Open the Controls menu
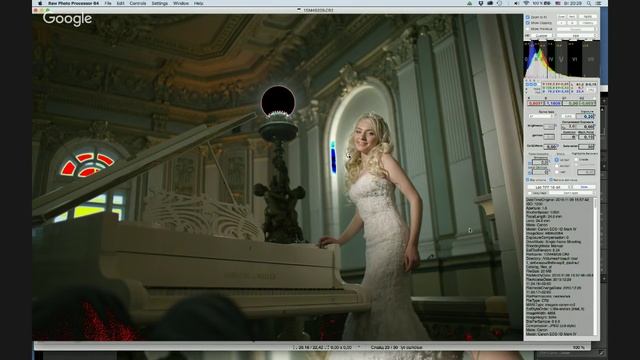640x360 pixels. tap(138, 3)
